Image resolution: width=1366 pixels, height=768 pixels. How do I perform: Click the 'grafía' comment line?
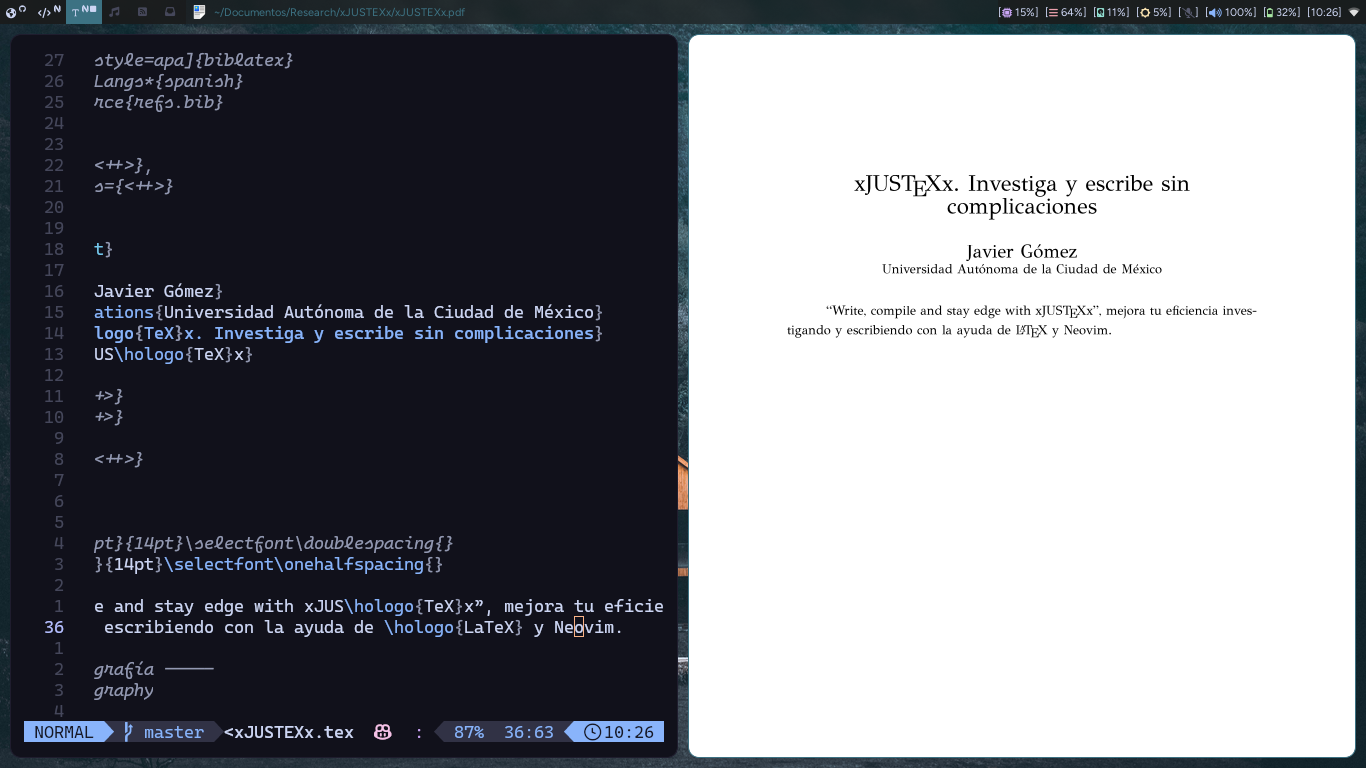pyautogui.click(x=124, y=669)
